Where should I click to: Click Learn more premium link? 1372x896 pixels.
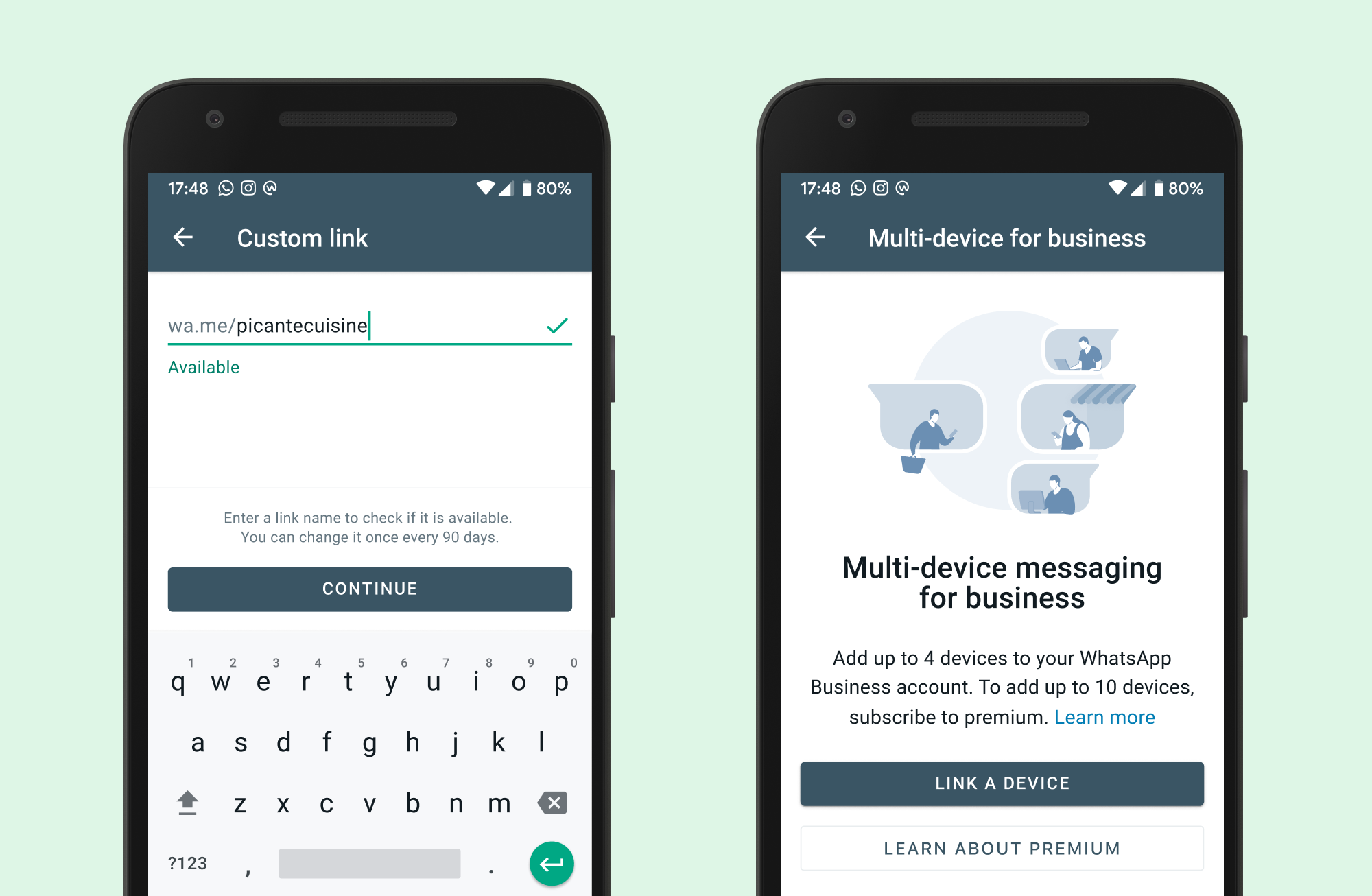point(1104,716)
